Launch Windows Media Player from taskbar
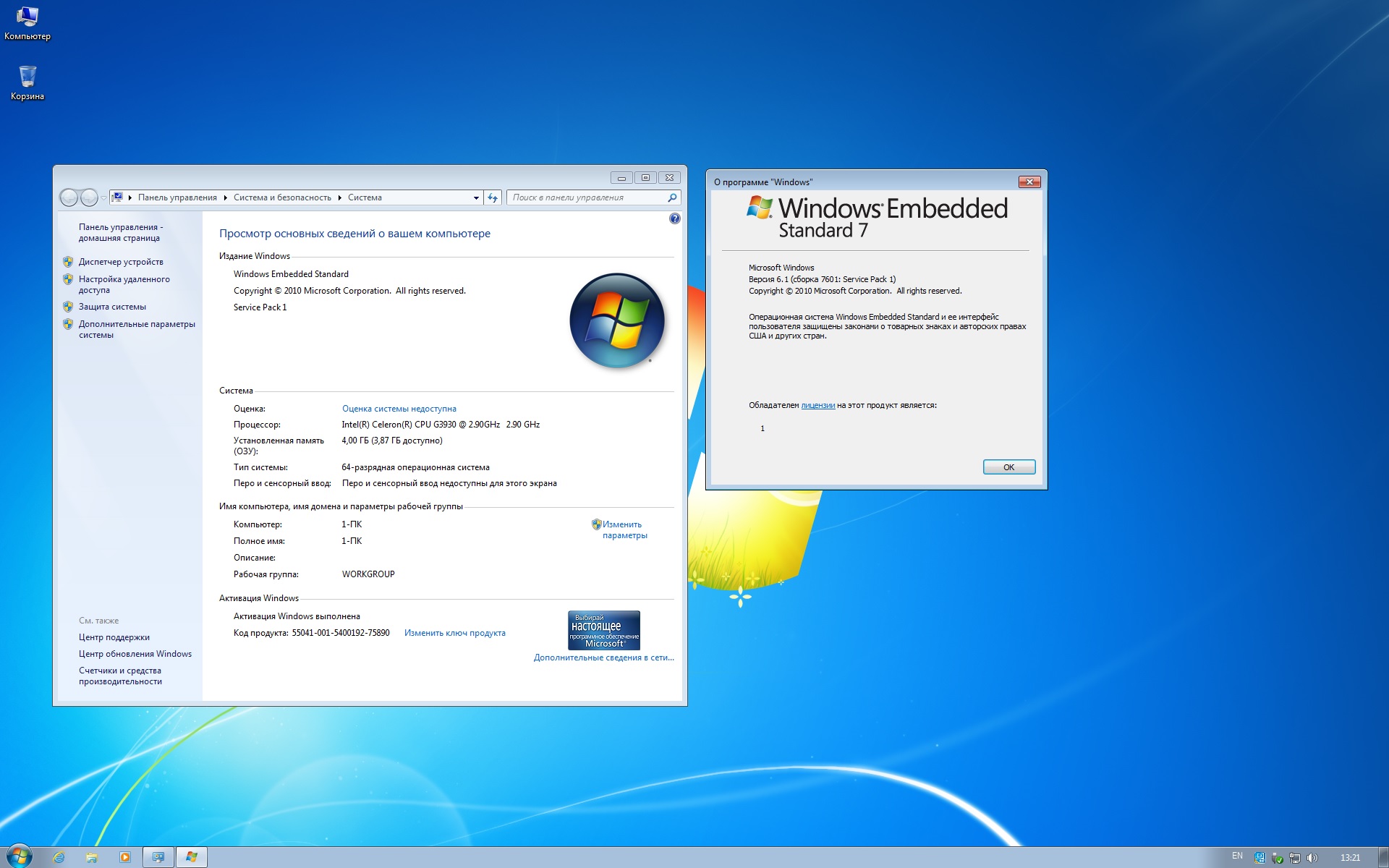Screen dimensions: 1389x868 click(x=124, y=857)
